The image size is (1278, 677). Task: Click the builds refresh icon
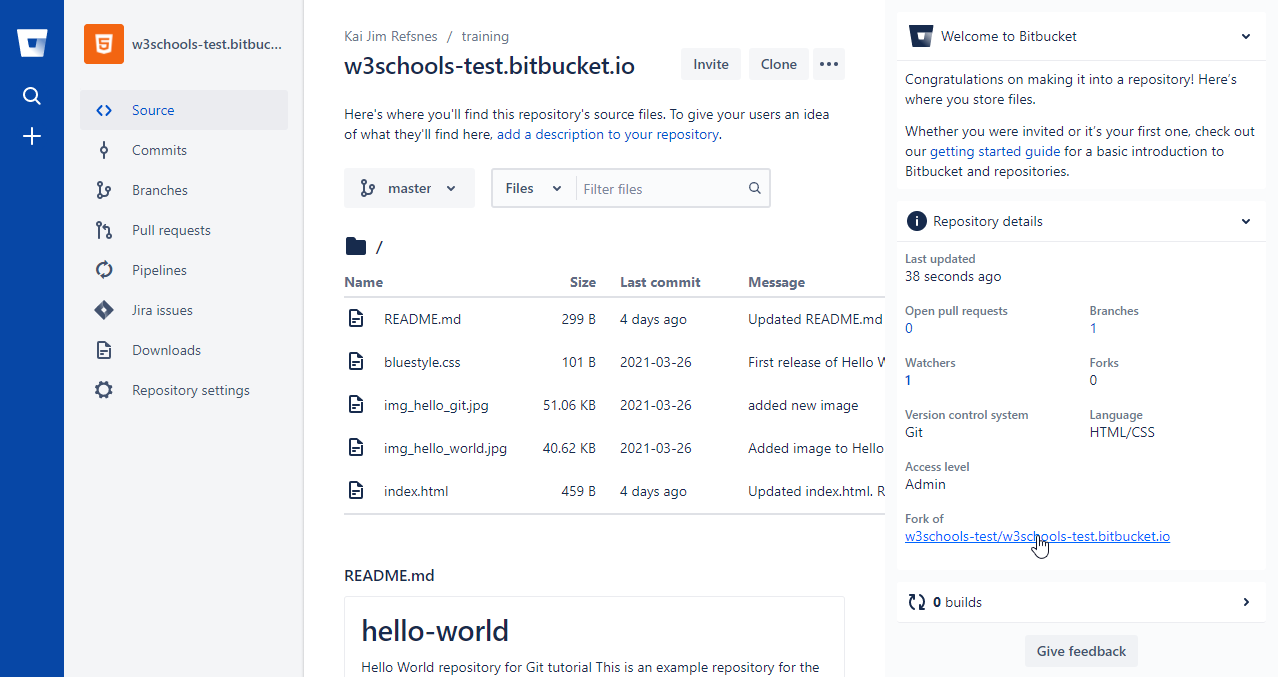[916, 602]
